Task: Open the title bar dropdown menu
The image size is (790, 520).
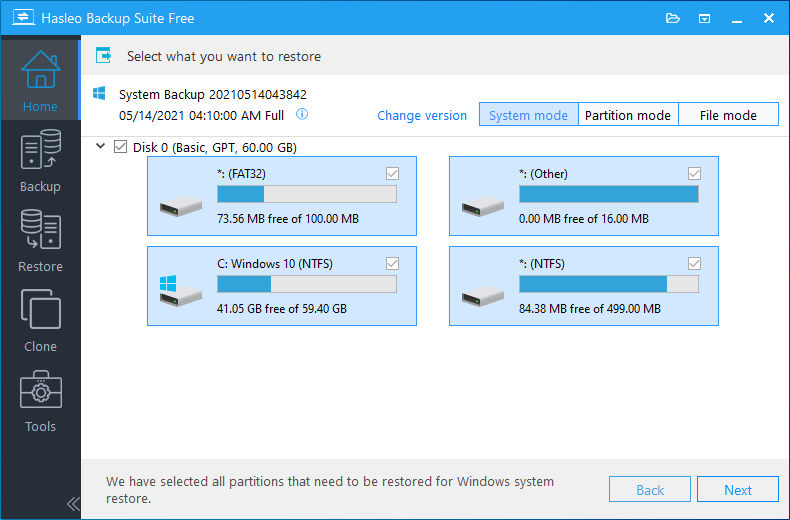Action: point(704,18)
